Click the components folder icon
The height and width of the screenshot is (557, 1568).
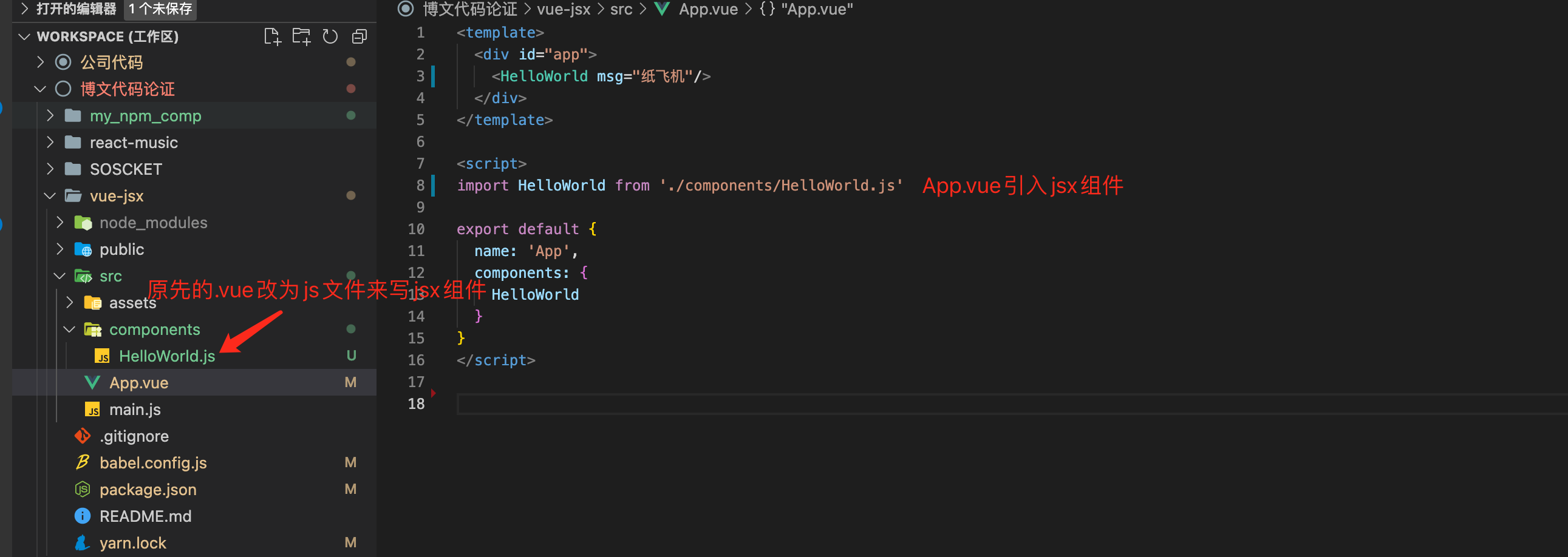[x=92, y=329]
